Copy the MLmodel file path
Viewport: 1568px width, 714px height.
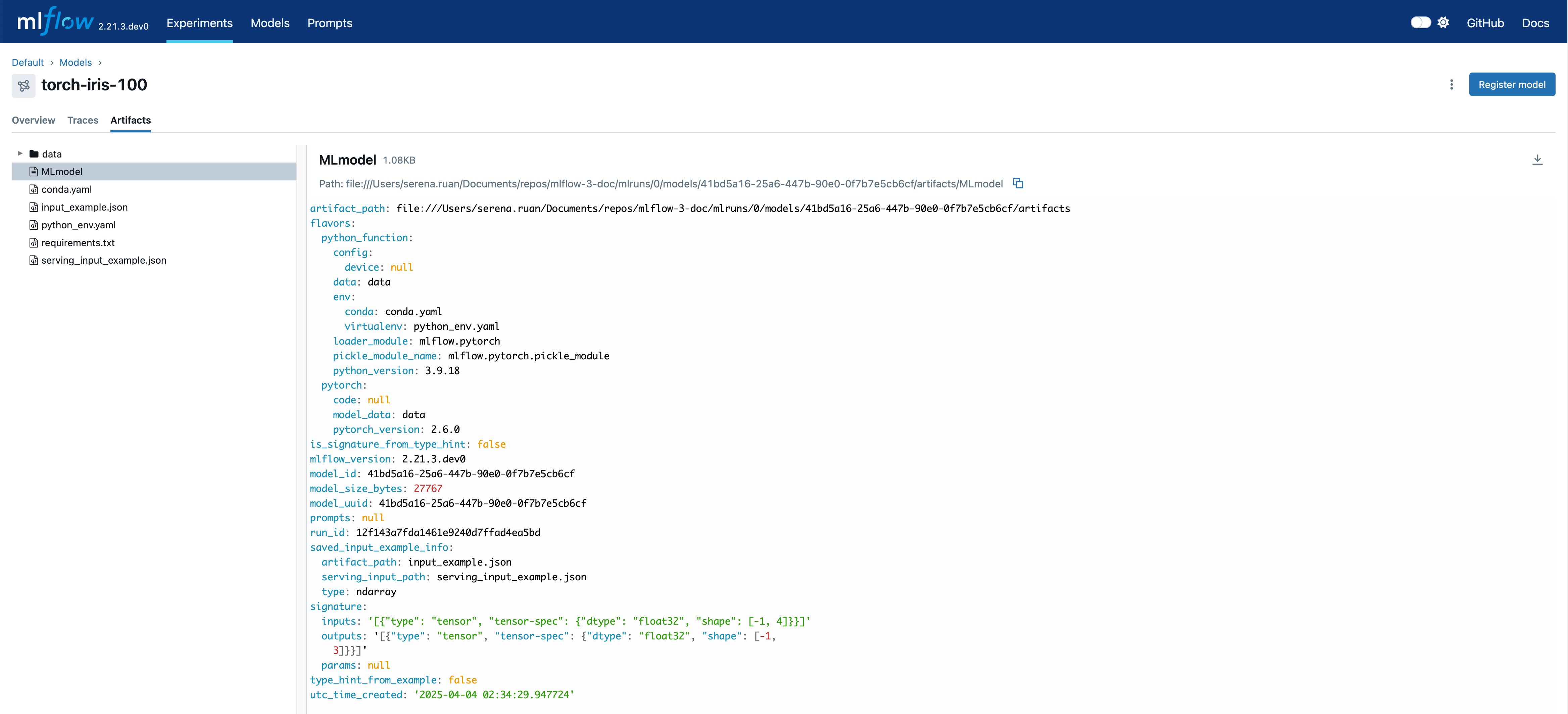pyautogui.click(x=1018, y=183)
